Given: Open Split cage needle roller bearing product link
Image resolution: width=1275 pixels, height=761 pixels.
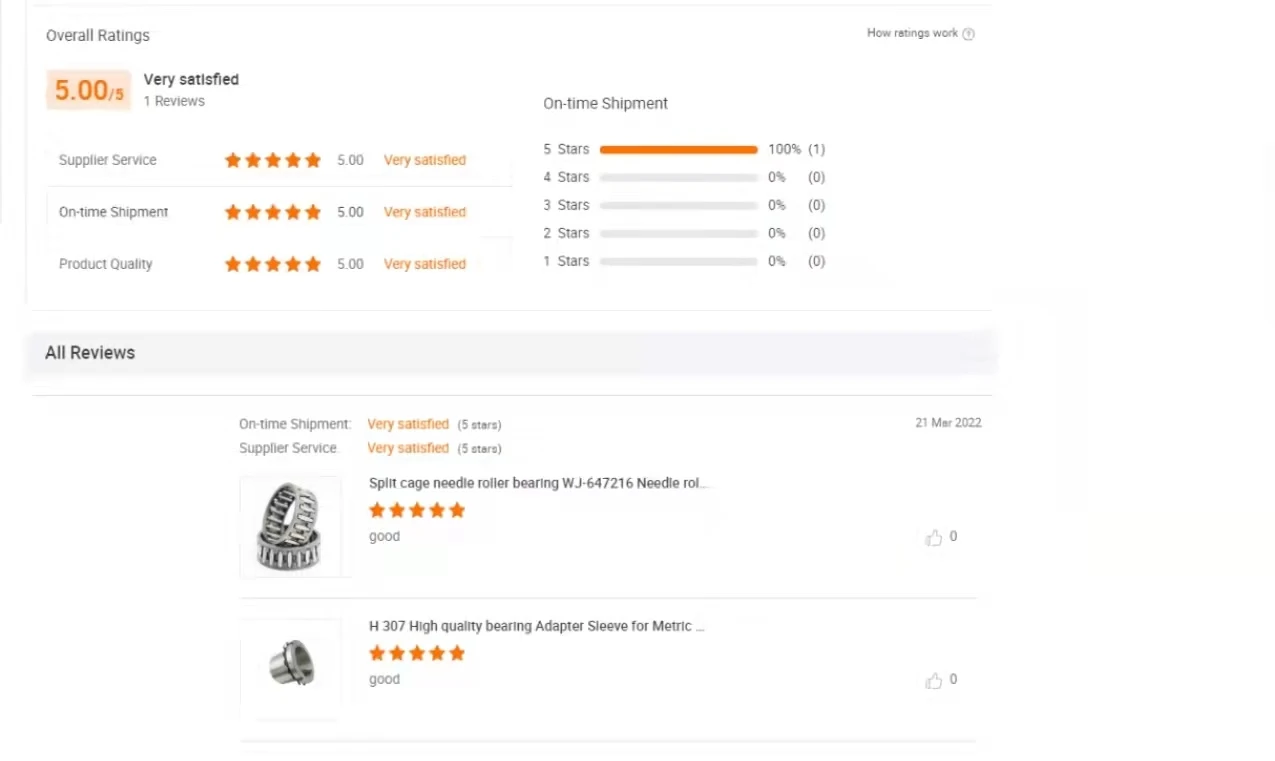Looking at the screenshot, I should coord(538,483).
